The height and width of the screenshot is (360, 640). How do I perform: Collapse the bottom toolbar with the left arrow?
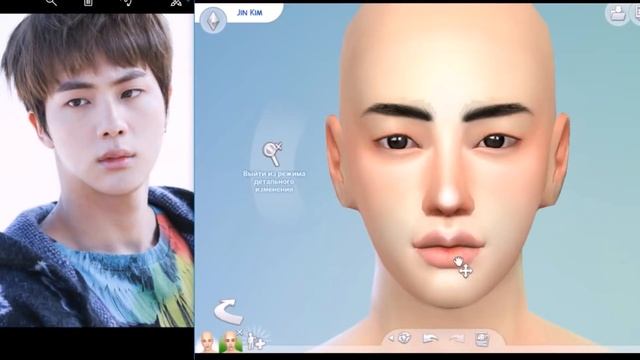391,338
